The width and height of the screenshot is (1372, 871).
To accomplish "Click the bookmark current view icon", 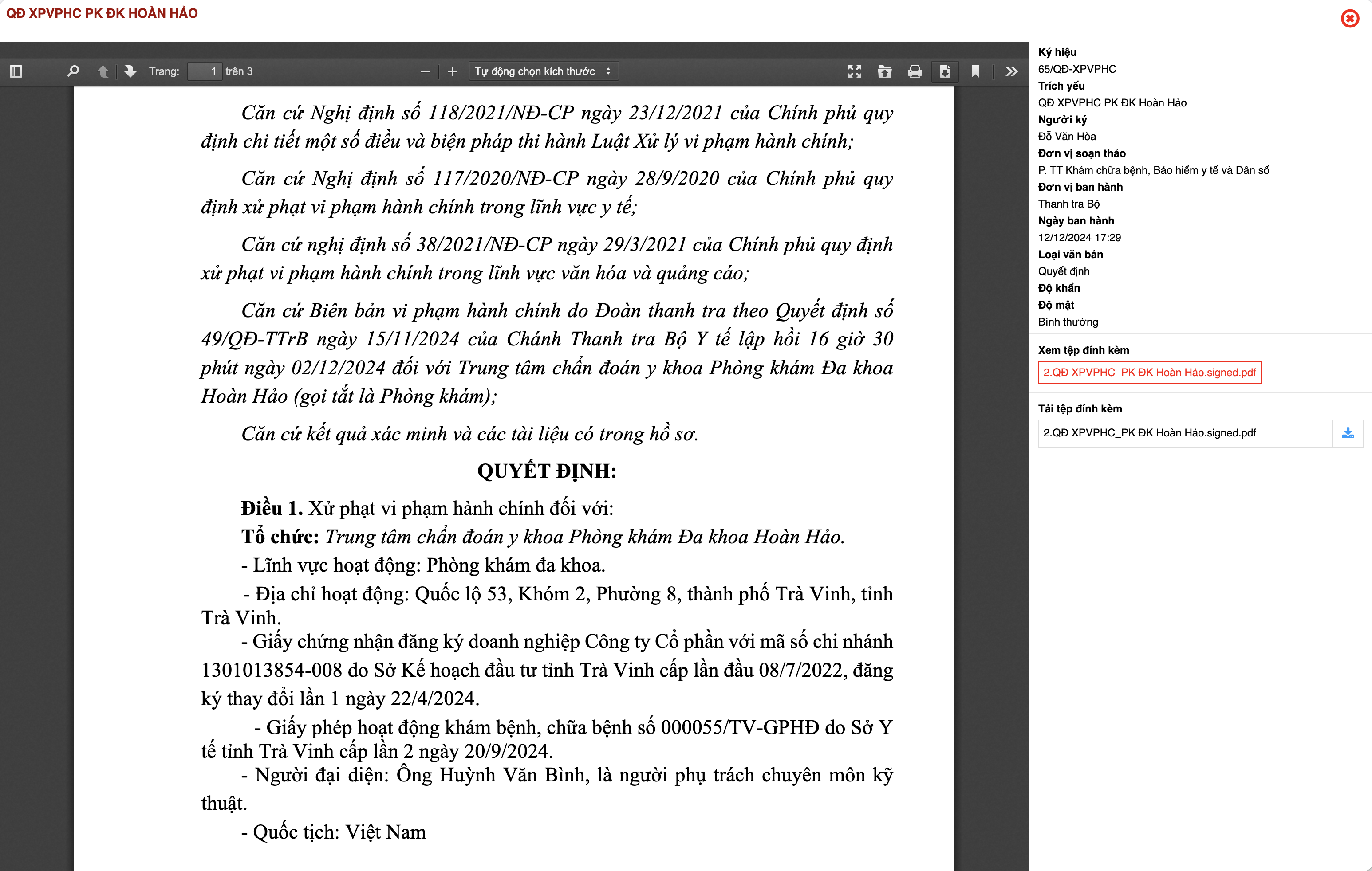I will coord(975,71).
